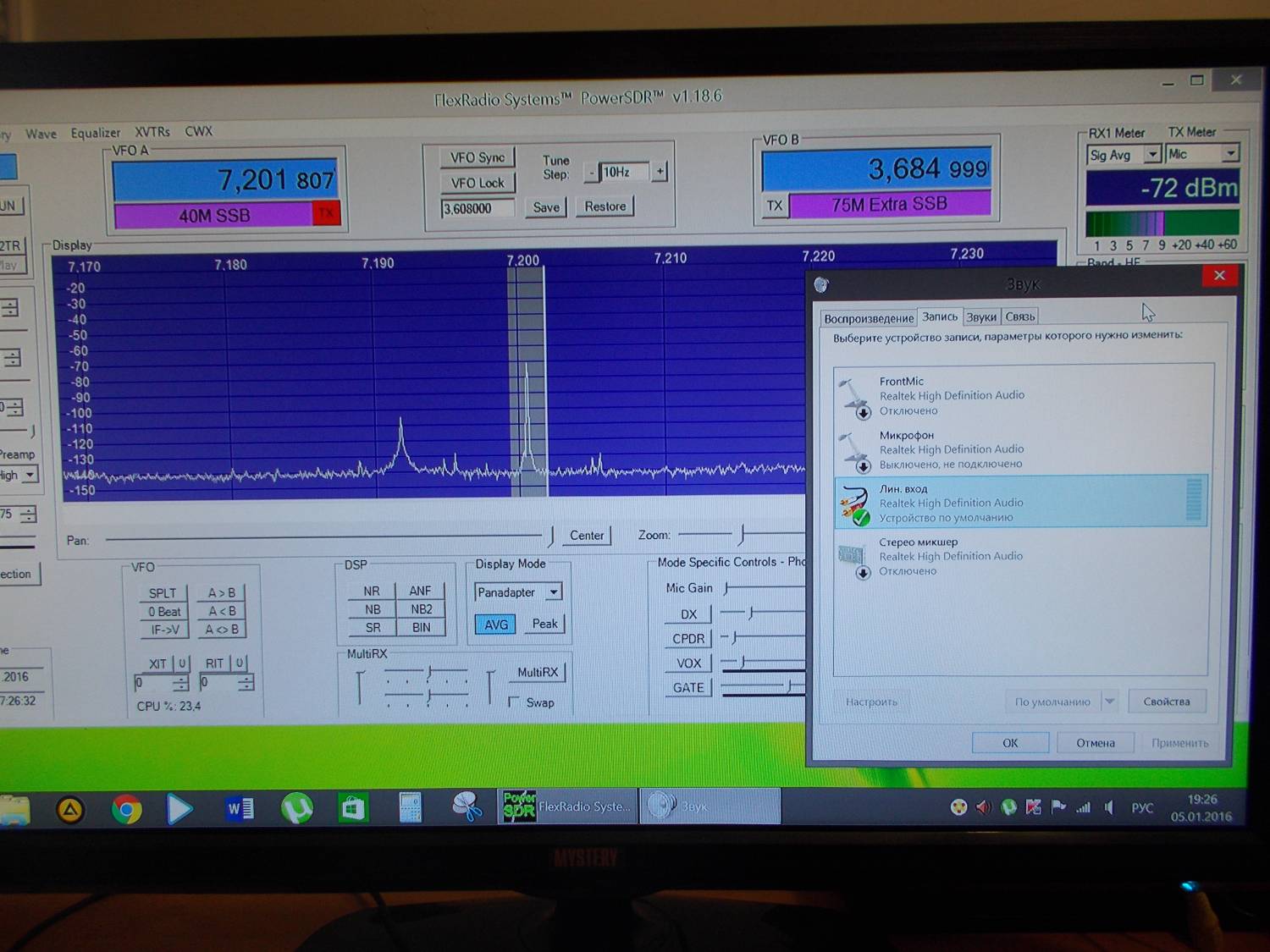The width and height of the screenshot is (1270, 952).
Task: Switch to Воспроизведение tab
Action: (869, 319)
